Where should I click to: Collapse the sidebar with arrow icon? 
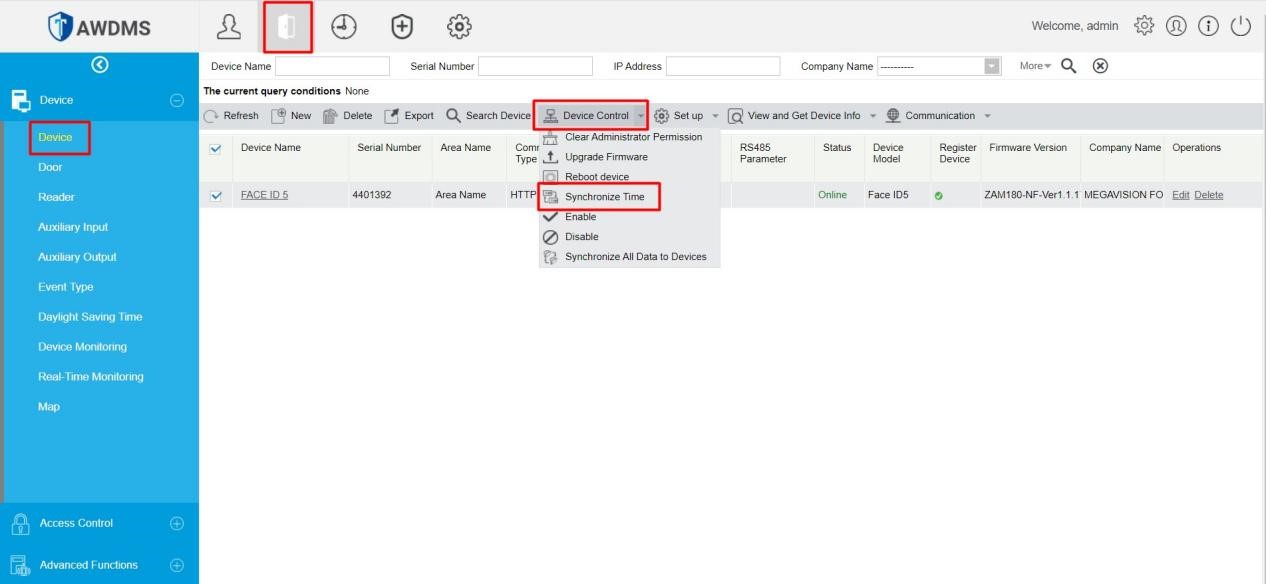[x=99, y=65]
